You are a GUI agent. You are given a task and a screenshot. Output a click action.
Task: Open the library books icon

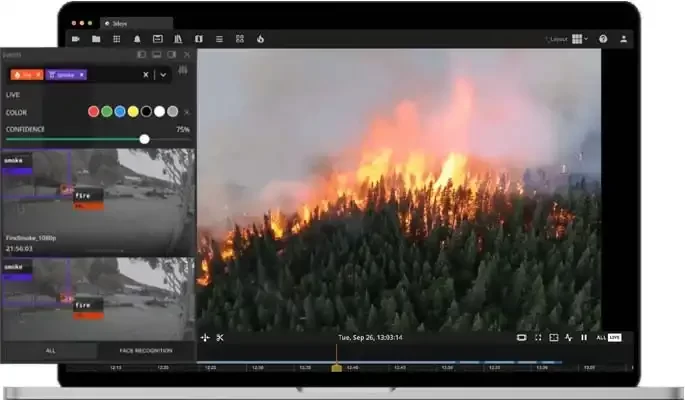[178, 39]
